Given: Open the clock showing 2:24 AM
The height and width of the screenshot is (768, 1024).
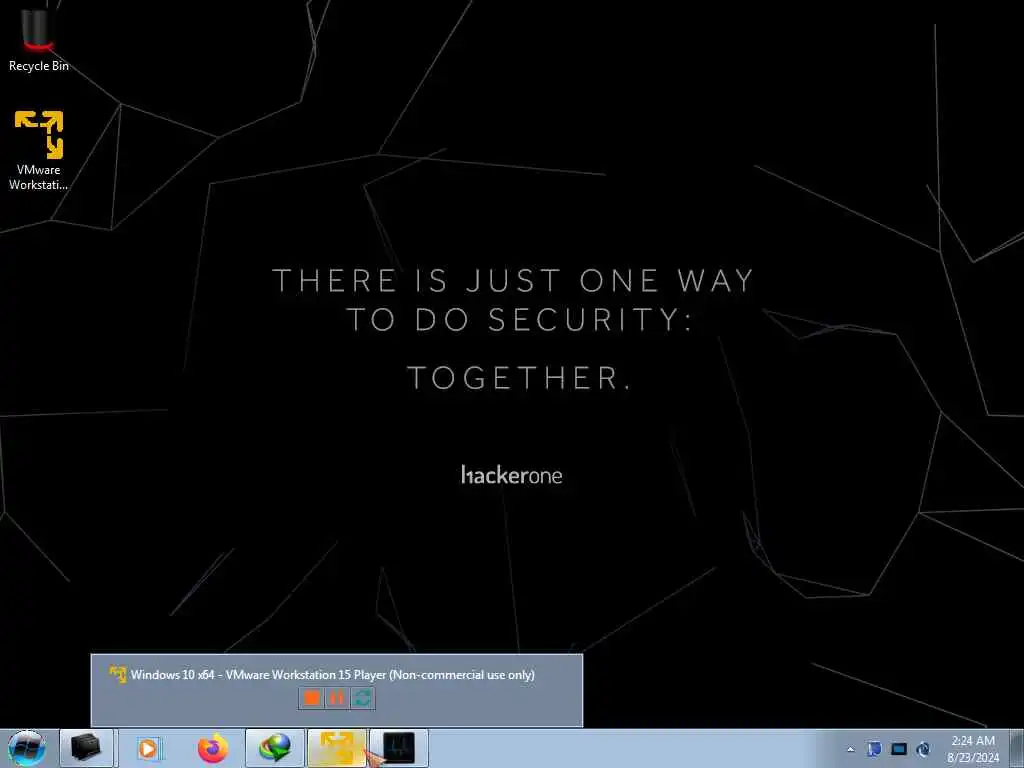Looking at the screenshot, I should tap(974, 748).
